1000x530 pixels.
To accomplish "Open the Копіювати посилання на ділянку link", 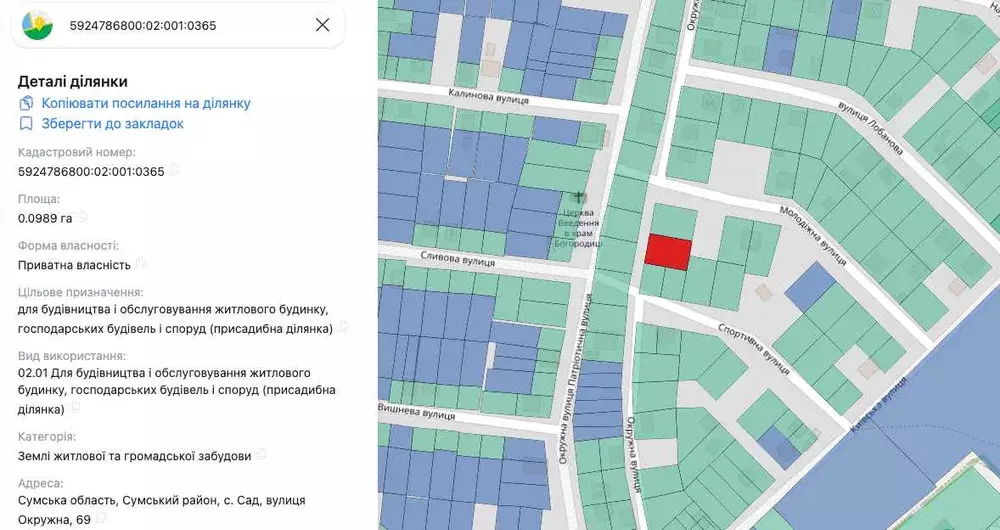I will coord(145,103).
